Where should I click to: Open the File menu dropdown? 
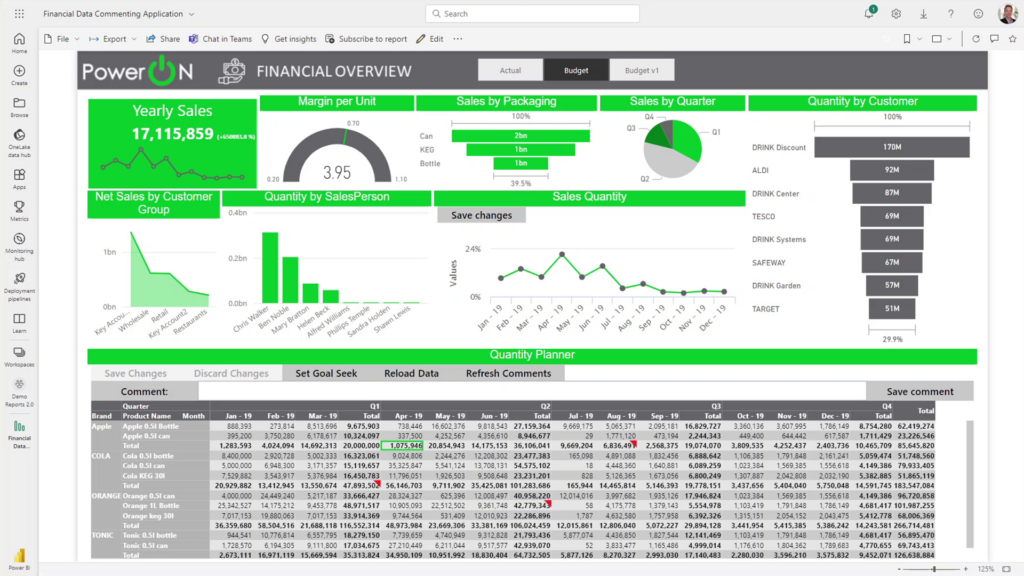pos(62,39)
